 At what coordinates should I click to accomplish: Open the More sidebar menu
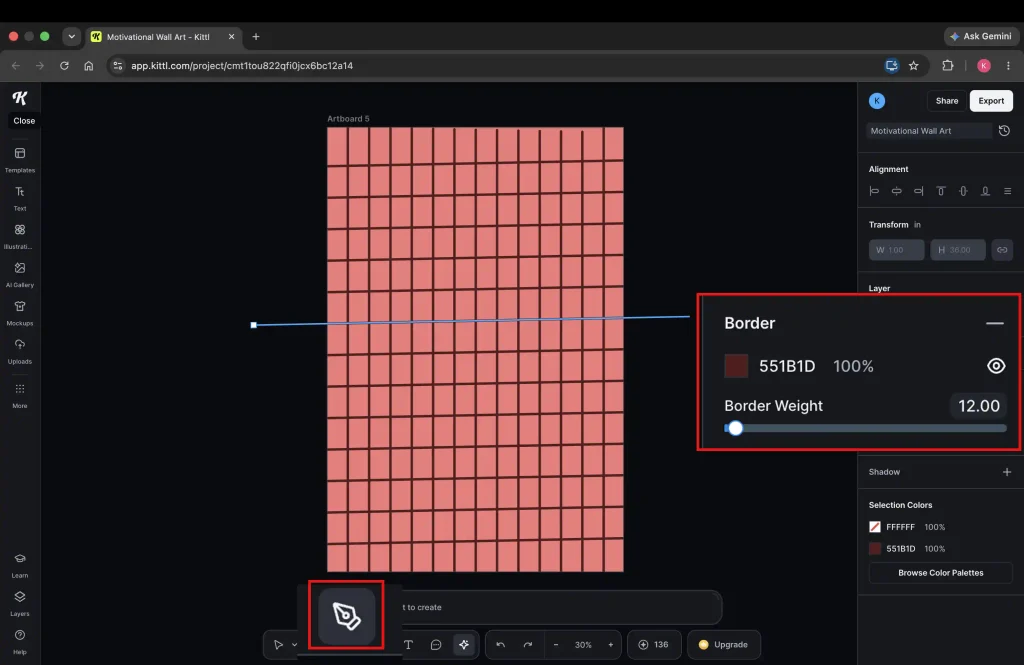(x=20, y=395)
